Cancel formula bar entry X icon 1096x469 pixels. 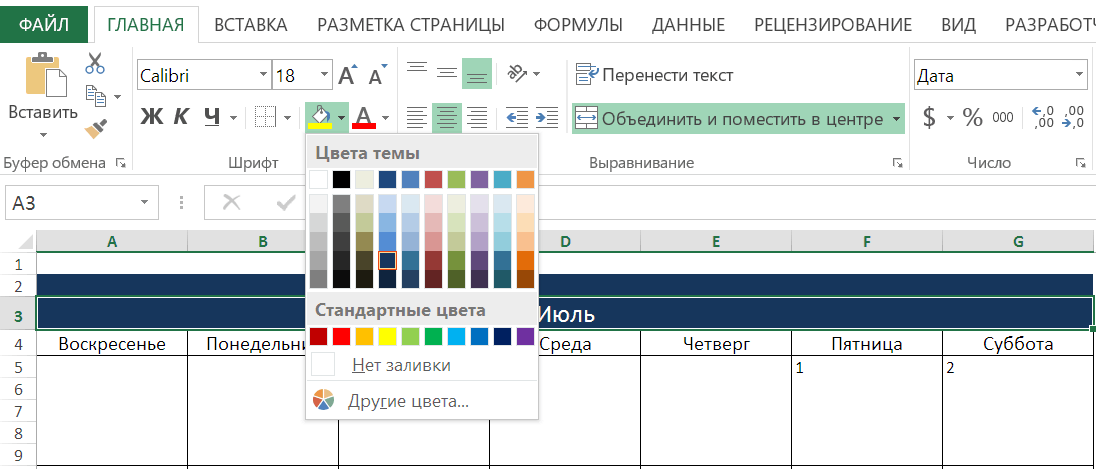231,203
